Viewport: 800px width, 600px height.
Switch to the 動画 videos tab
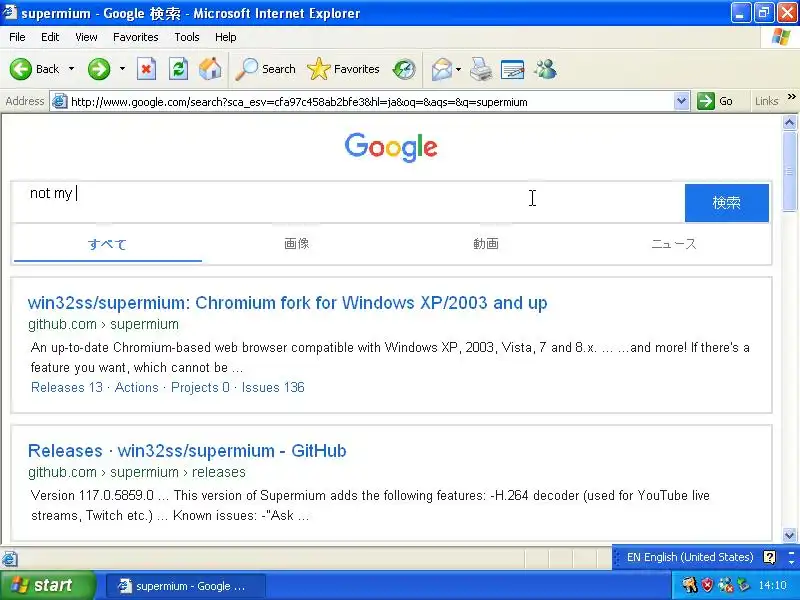click(486, 244)
